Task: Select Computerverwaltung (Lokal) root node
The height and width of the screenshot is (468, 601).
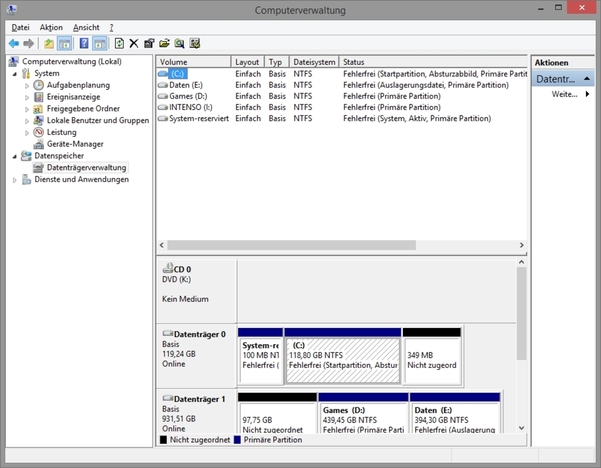Action: pos(72,61)
